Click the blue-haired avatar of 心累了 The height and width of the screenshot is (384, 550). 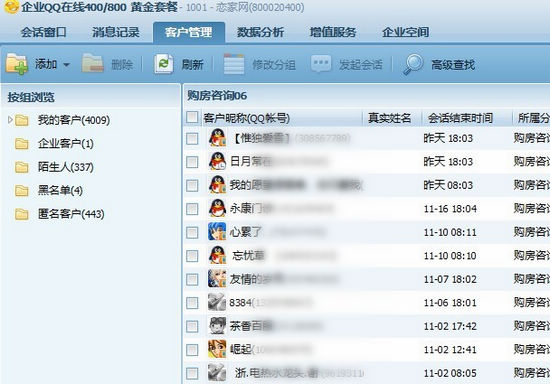point(217,231)
